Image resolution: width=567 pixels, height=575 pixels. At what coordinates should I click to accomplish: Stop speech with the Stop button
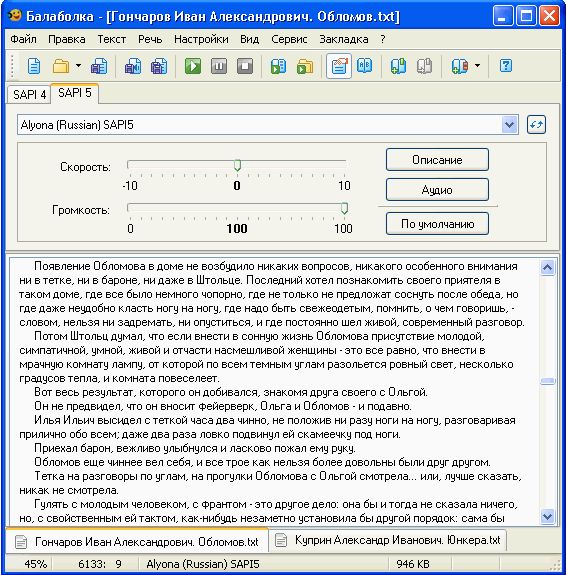[x=245, y=66]
